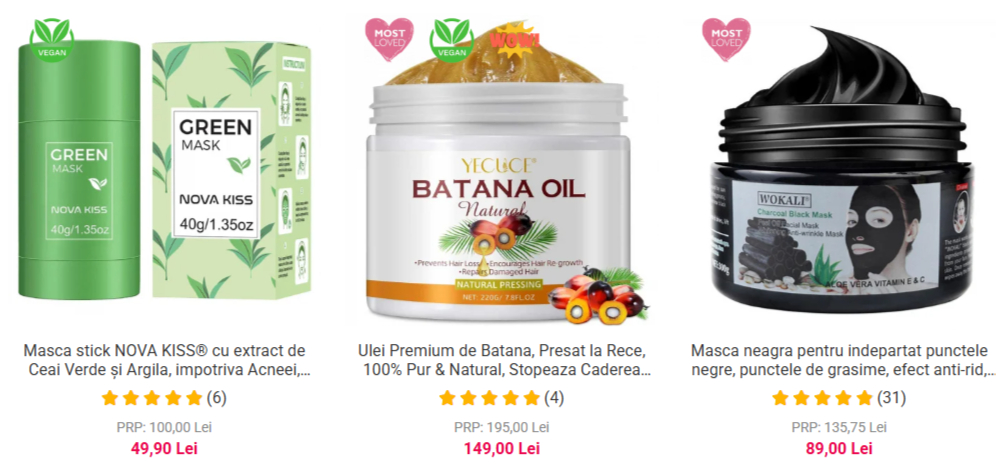The width and height of the screenshot is (996, 475).
Task: Open Ulei Premium de Batana title link
Action: (x=504, y=360)
